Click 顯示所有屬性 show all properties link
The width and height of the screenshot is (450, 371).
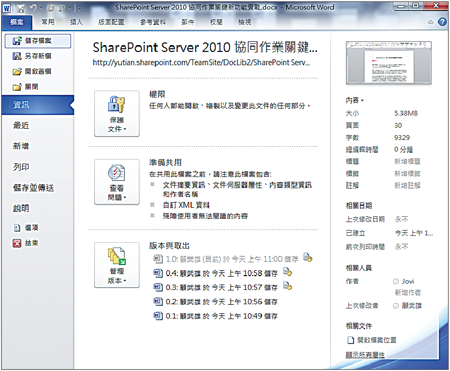coord(365,355)
